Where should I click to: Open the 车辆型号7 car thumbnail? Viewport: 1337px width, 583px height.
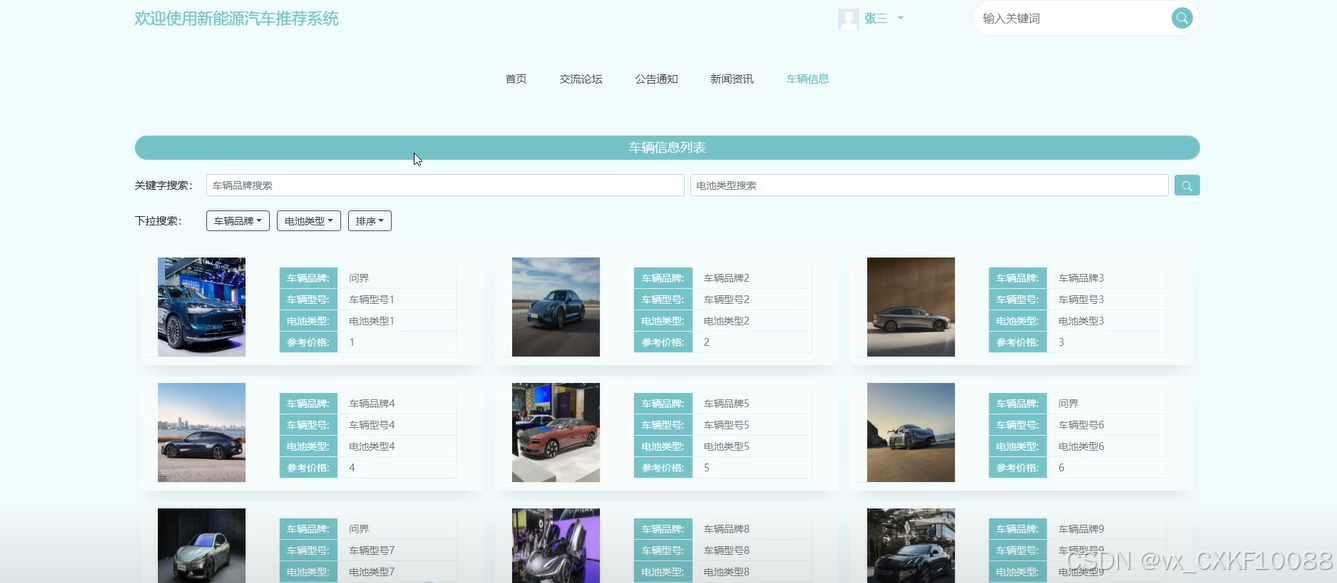(x=201, y=545)
